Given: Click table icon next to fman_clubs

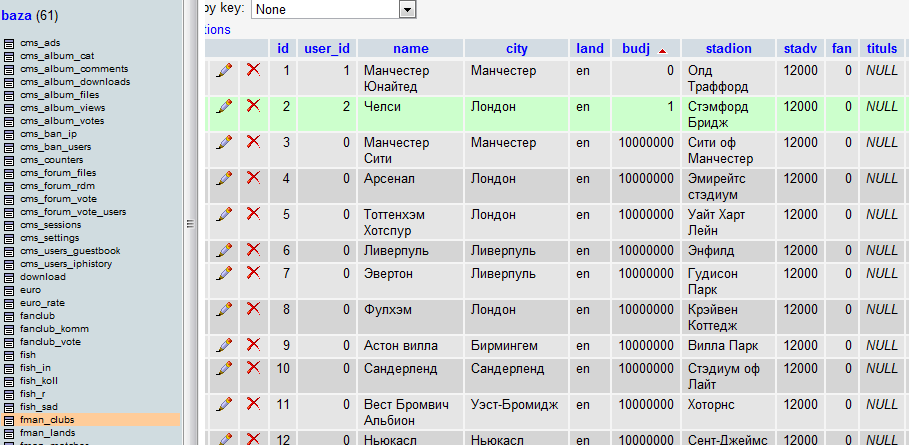Looking at the screenshot, I should click(9, 420).
